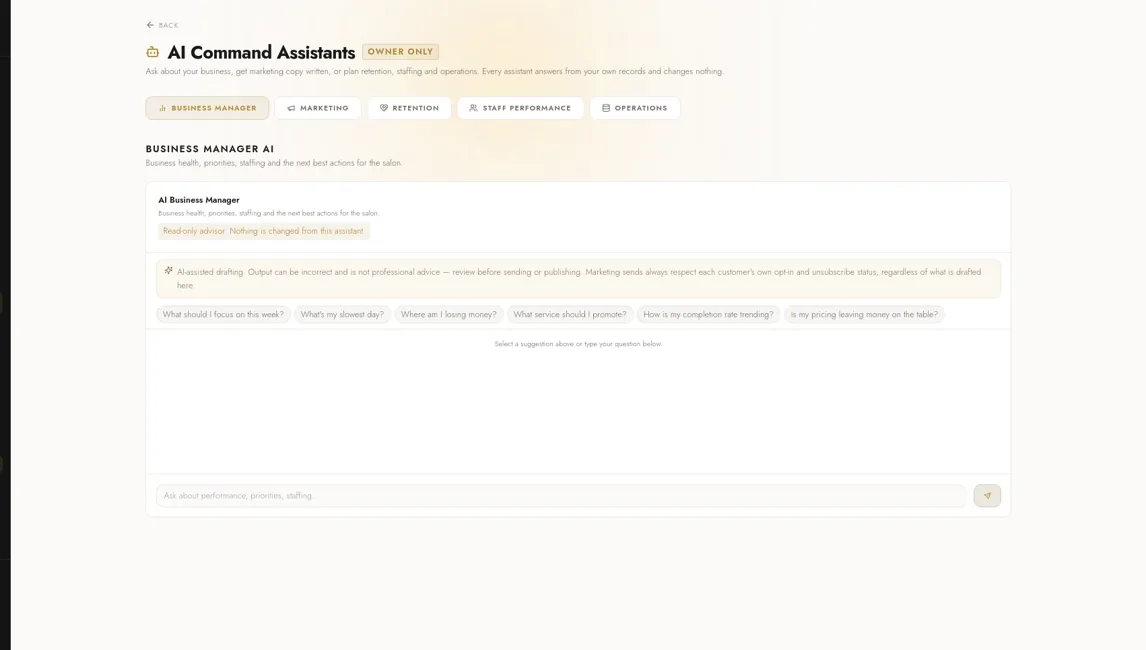Switch to the Retention tab
Screen dimensions: 1146x650
[409, 108]
